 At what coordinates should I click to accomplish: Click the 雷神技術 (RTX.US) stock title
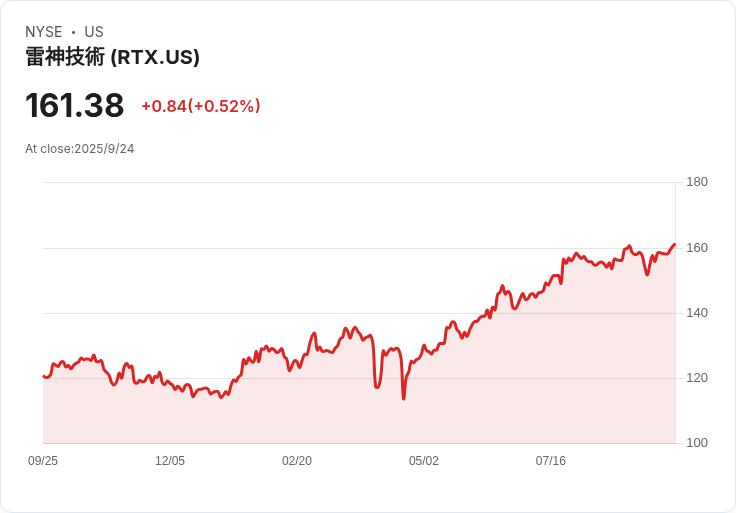(x=112, y=57)
